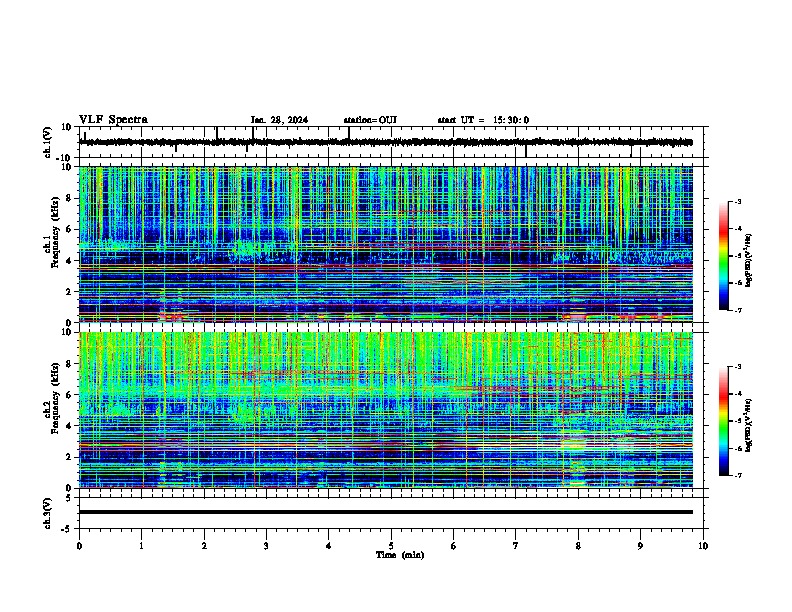Click the "ch.3(V)" axis label
This screenshot has height=612, width=792.
(x=48, y=514)
